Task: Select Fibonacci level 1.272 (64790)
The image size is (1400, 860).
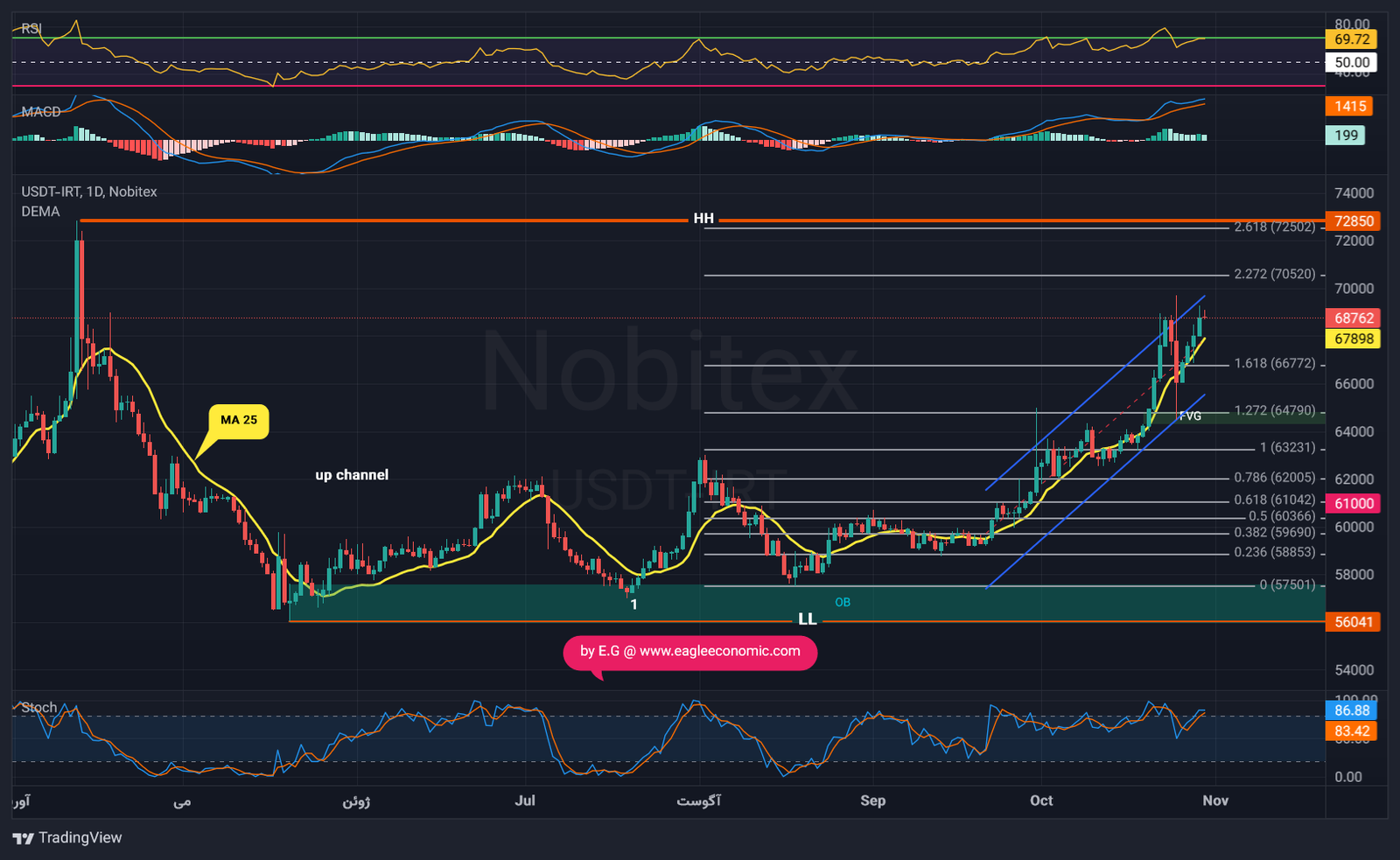Action: [1275, 411]
